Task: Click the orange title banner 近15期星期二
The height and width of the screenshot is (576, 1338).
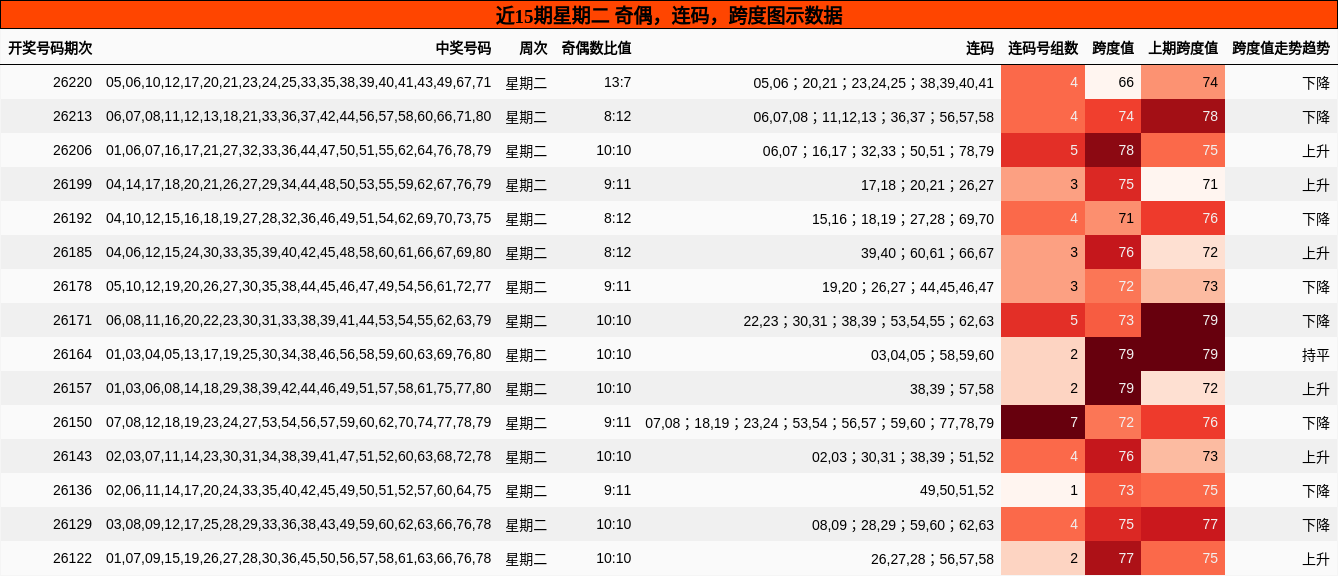Action: pos(669,15)
